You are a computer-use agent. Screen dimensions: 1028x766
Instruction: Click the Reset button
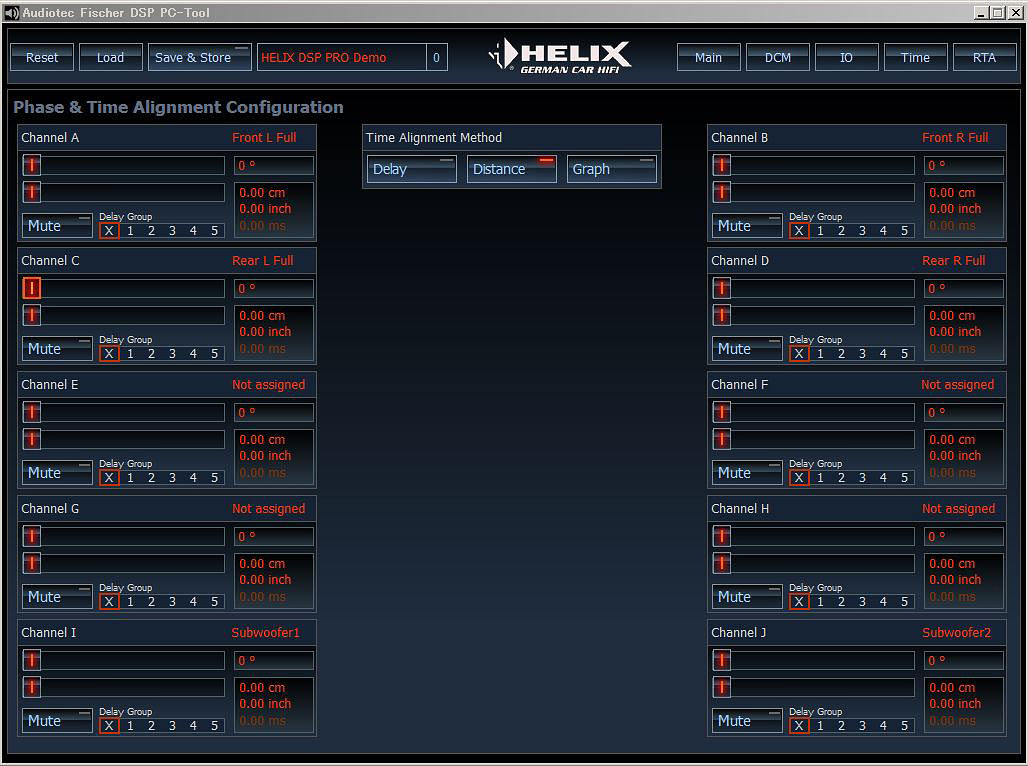tap(42, 57)
